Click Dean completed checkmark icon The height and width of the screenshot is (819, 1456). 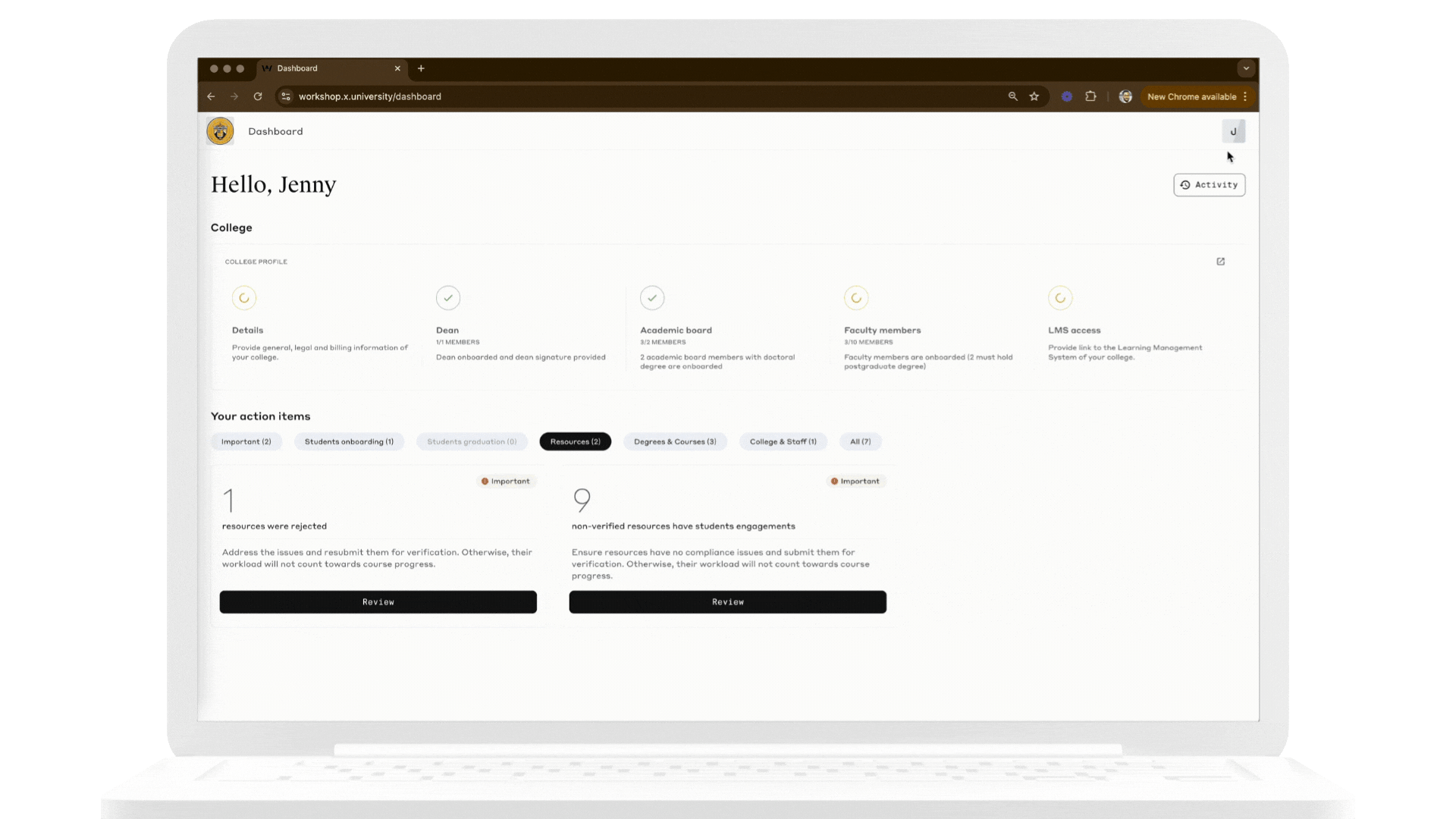pyautogui.click(x=448, y=298)
